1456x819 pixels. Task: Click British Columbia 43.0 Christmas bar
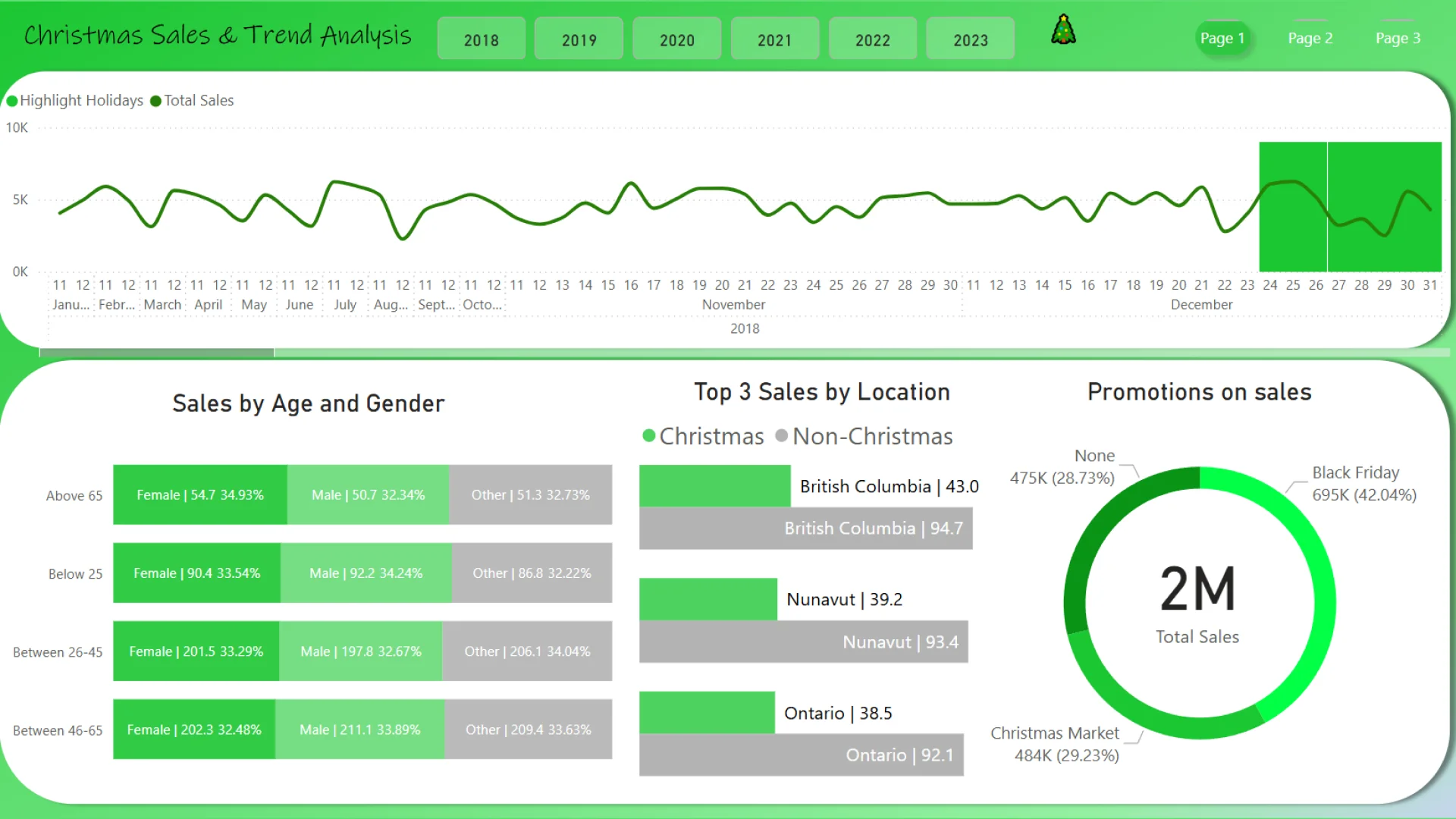(x=715, y=486)
